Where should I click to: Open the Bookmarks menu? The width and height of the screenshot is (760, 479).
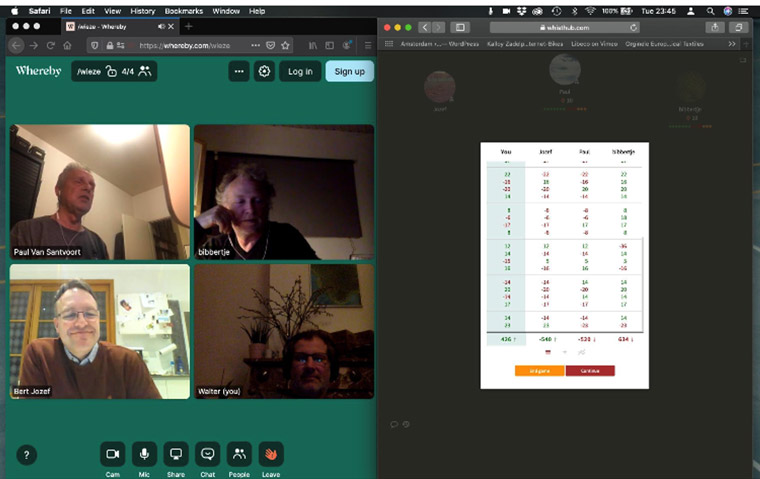click(x=184, y=11)
